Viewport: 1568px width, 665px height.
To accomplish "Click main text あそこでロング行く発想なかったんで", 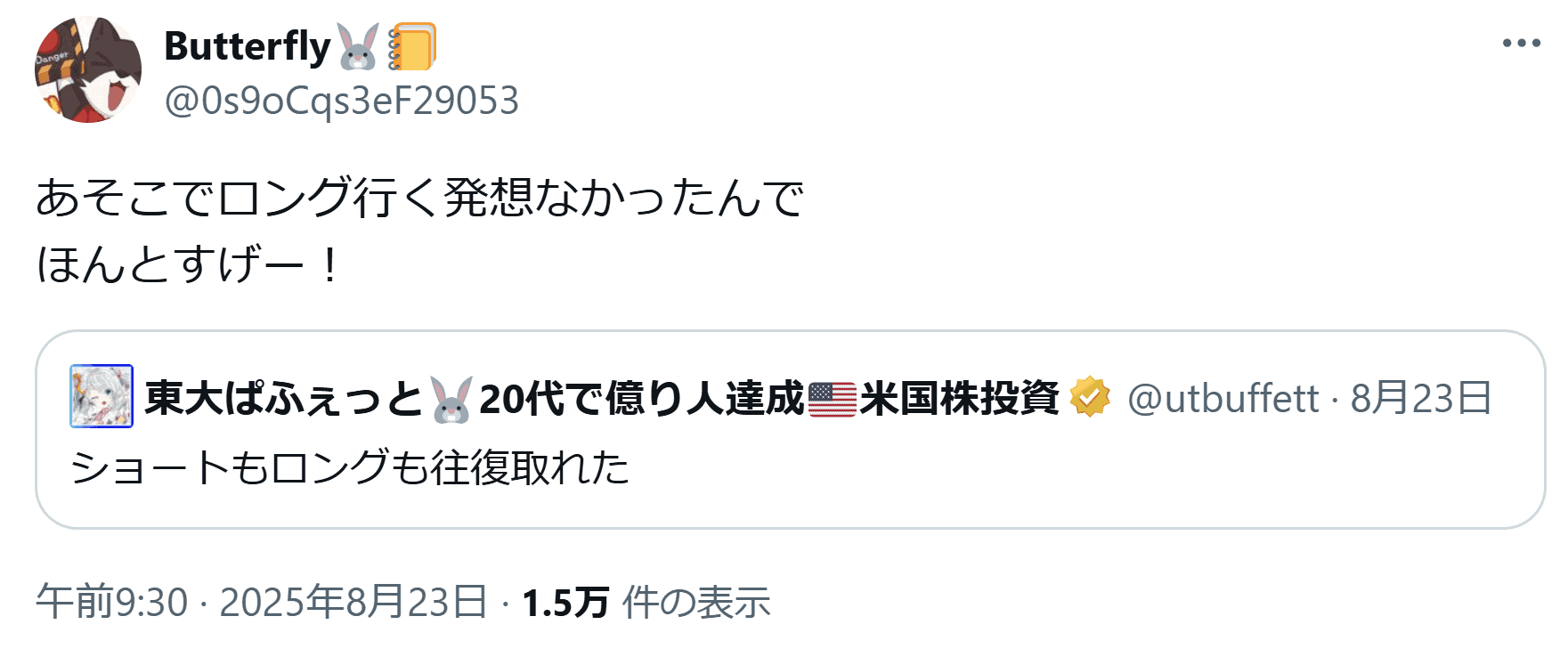I will pyautogui.click(x=419, y=198).
